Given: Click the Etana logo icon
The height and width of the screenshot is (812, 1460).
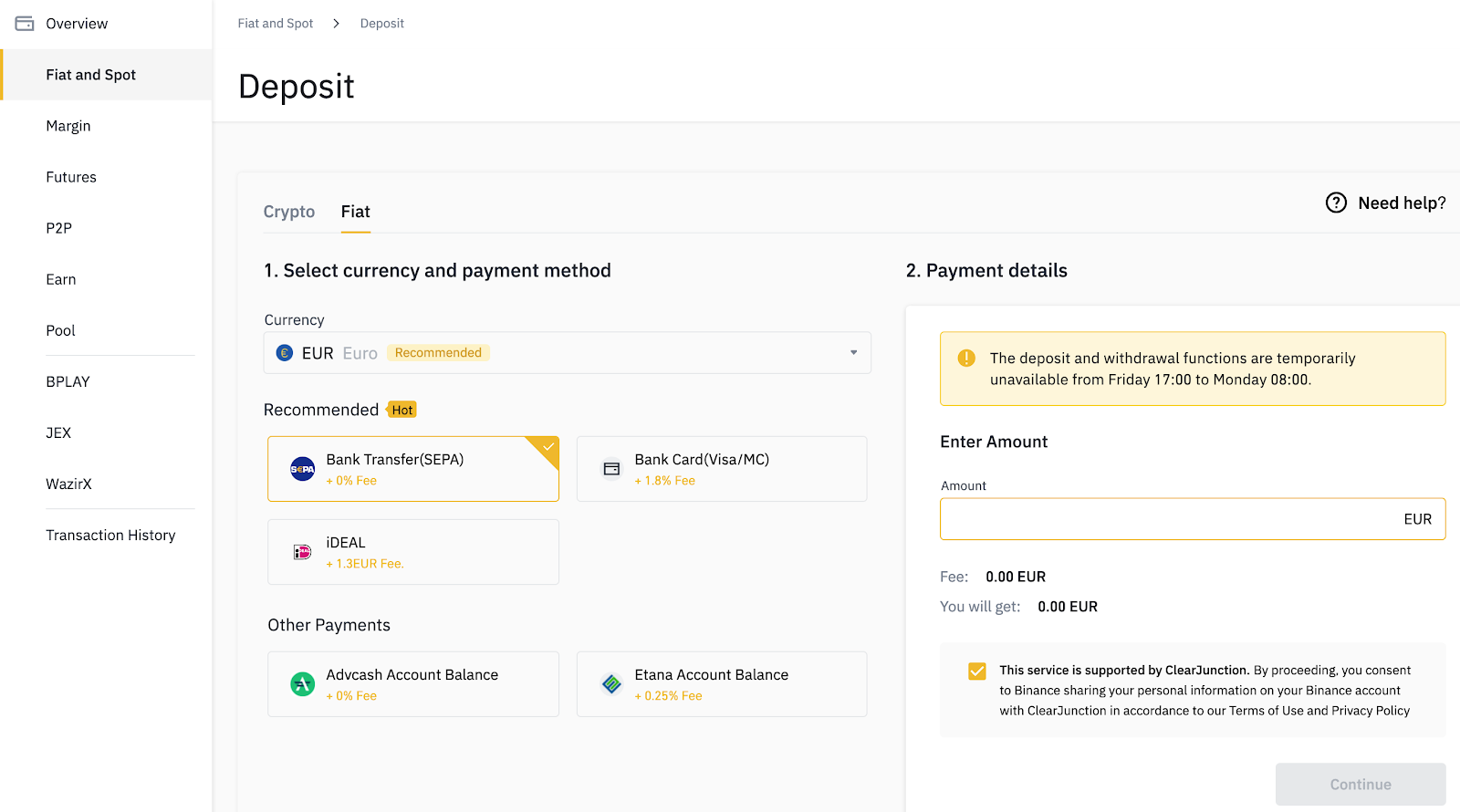Looking at the screenshot, I should (611, 683).
